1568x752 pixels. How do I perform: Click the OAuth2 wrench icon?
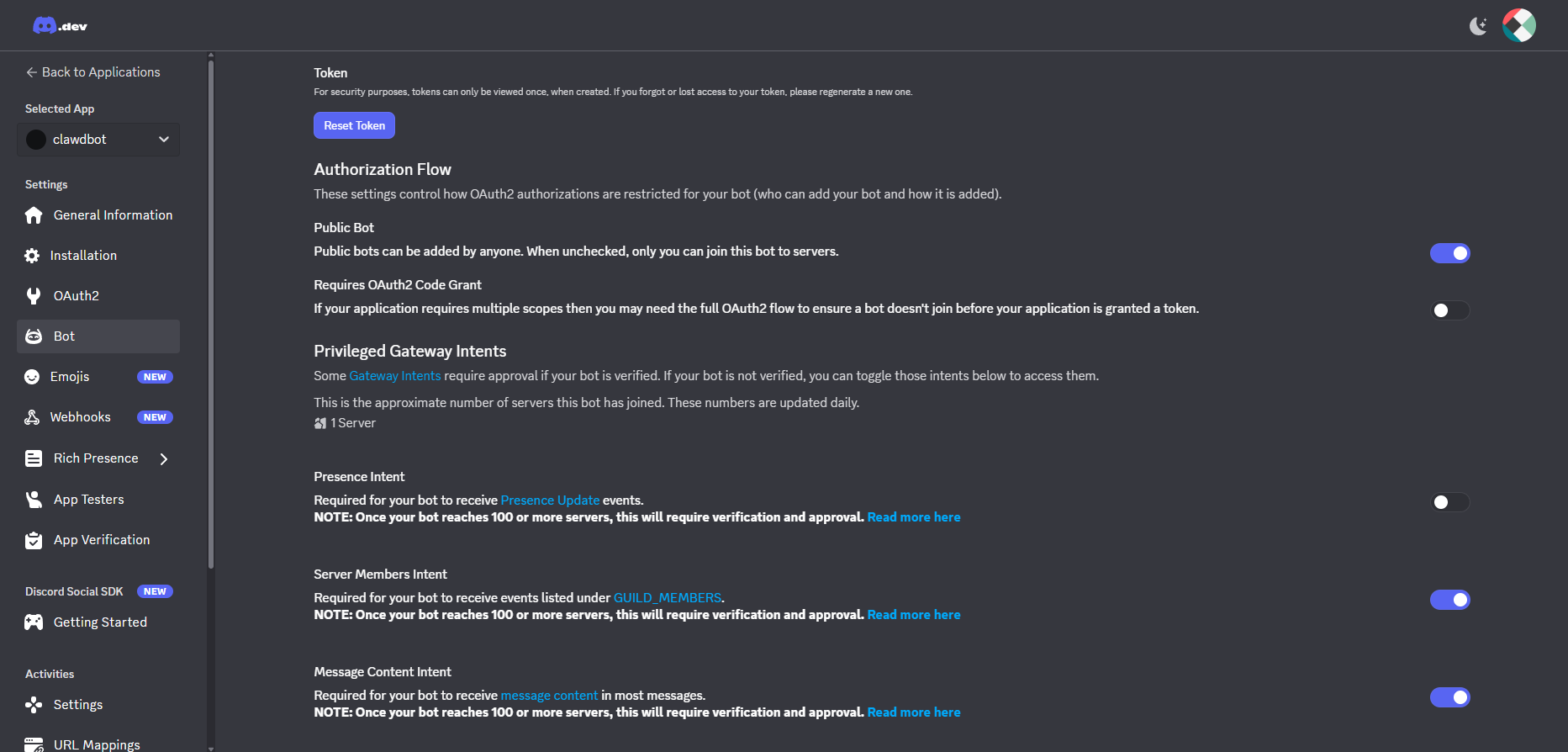(x=34, y=296)
